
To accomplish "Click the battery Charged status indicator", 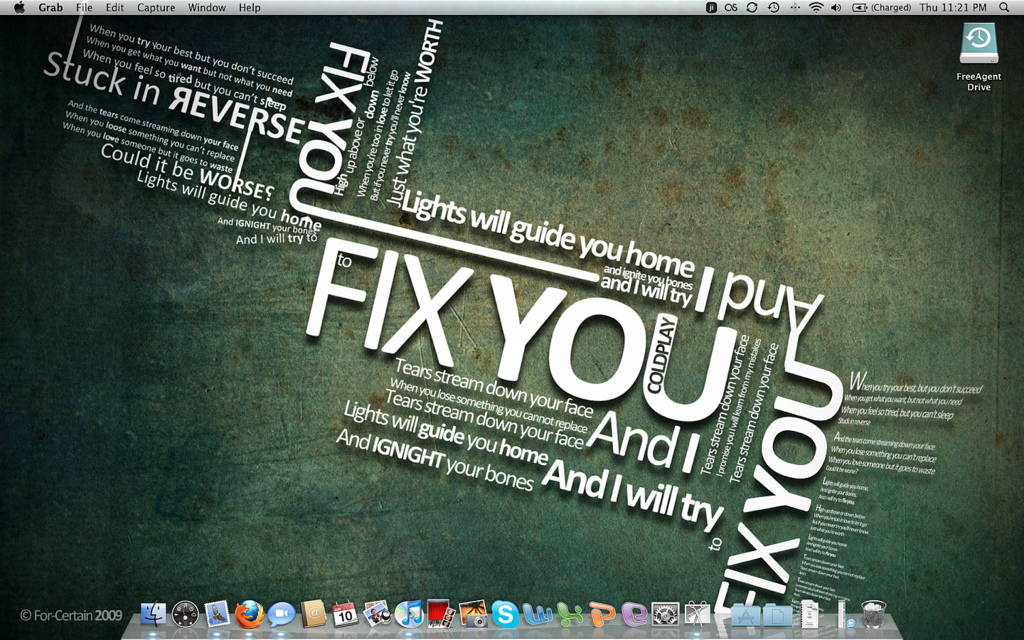I will pos(882,8).
